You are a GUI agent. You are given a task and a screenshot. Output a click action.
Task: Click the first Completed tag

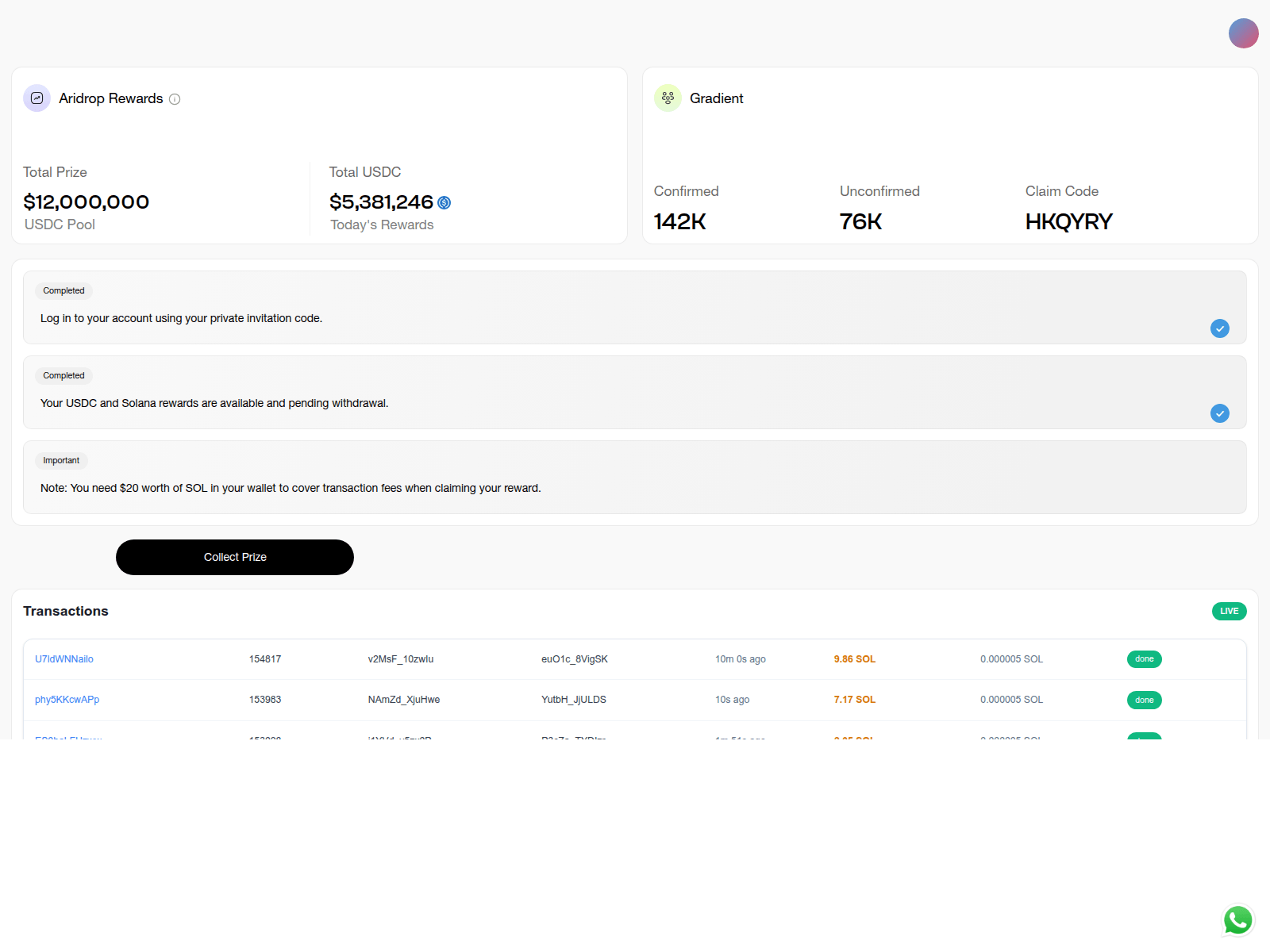coord(63,291)
